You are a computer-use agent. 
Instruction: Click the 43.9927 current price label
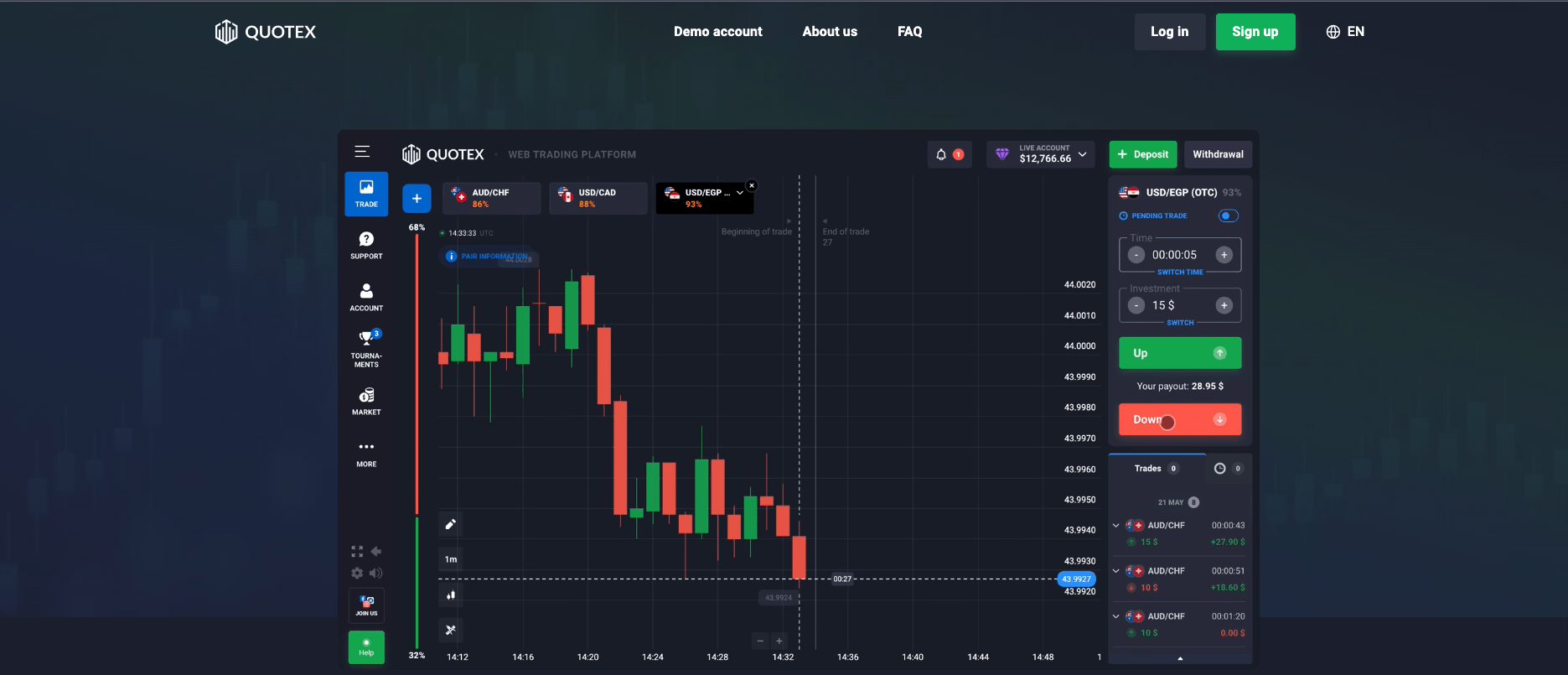click(1077, 579)
